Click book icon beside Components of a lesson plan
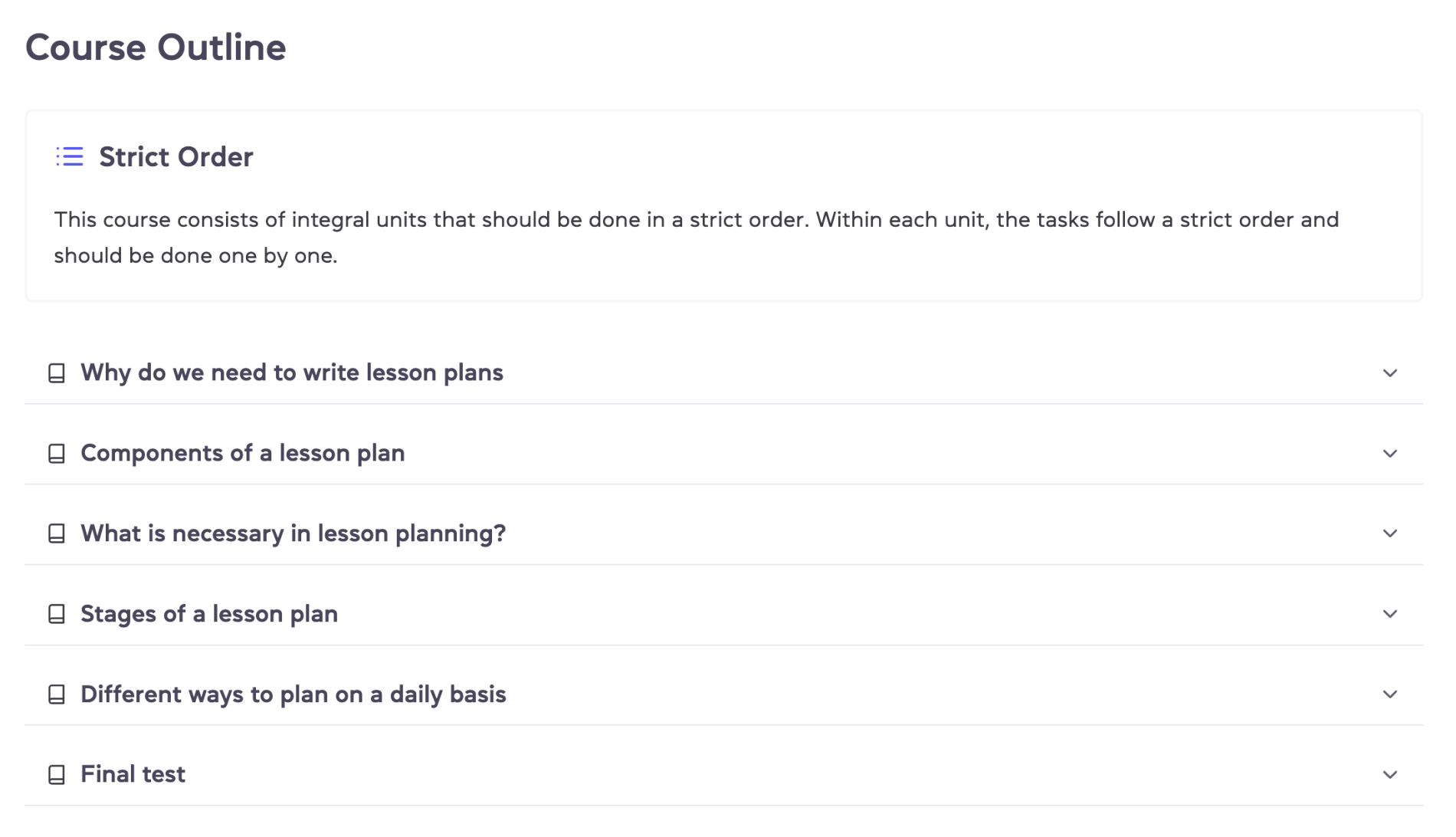 [57, 454]
